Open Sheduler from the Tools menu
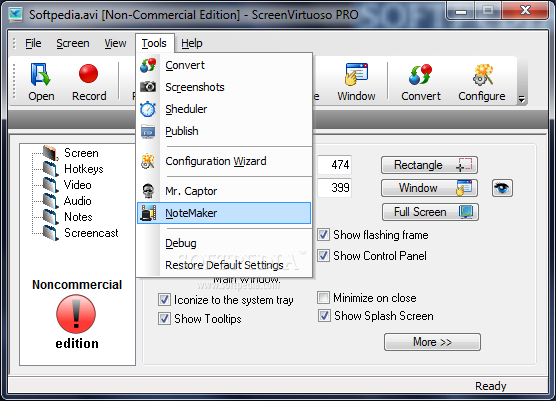 (224, 109)
